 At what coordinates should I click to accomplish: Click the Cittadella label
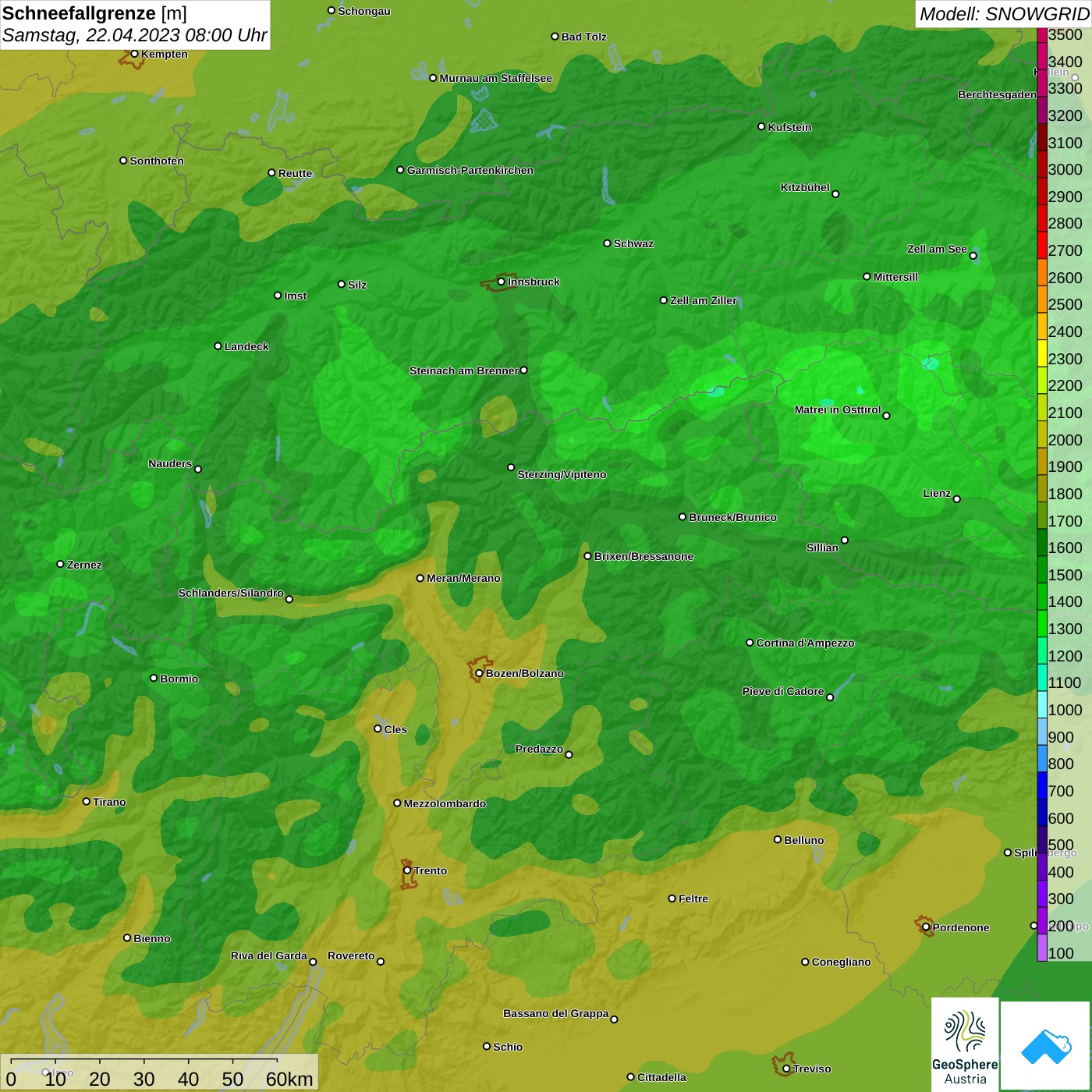click(661, 1077)
